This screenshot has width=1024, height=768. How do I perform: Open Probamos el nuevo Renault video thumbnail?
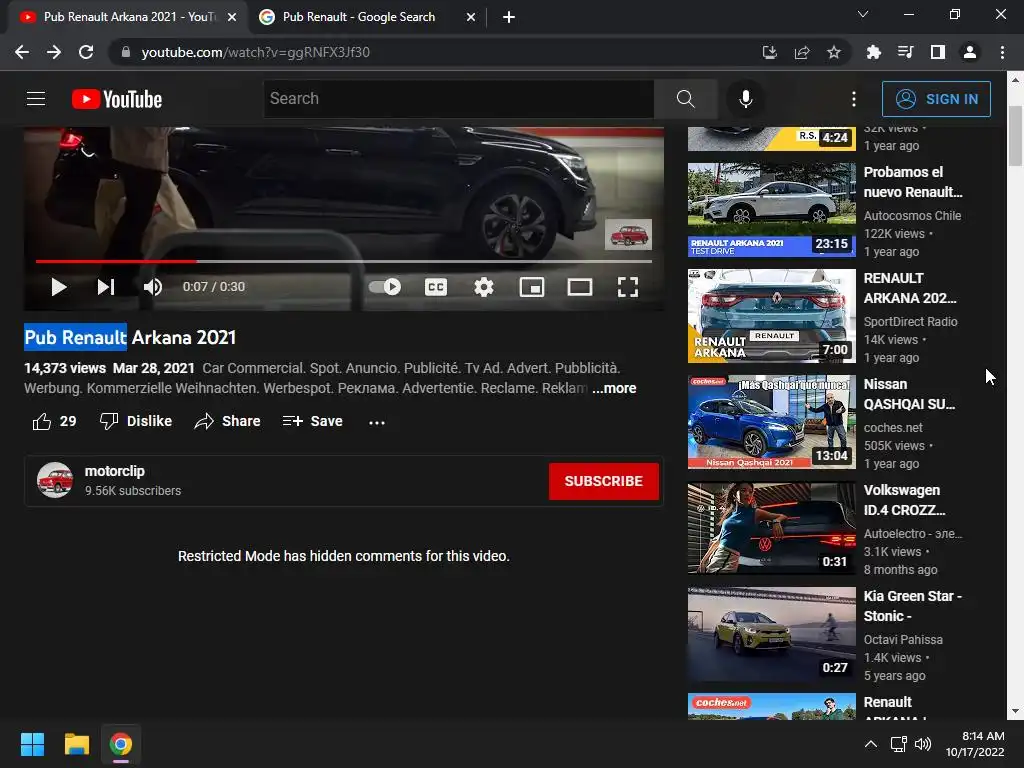771,210
